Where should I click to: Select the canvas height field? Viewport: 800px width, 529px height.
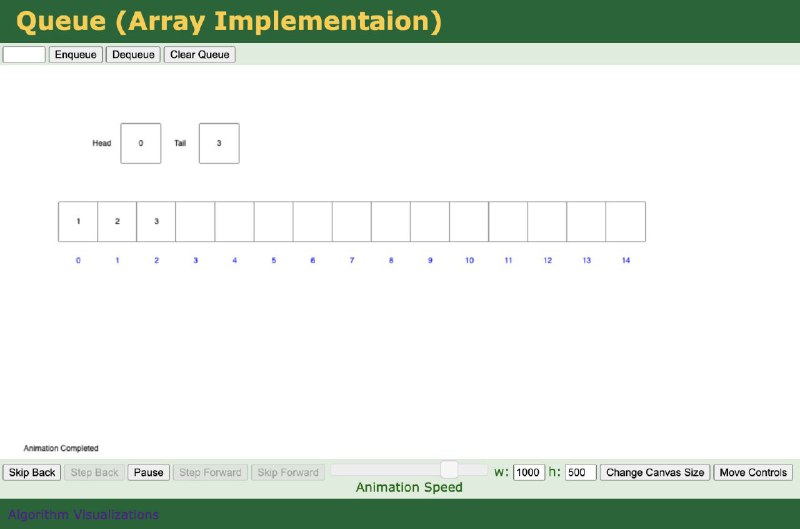(x=580, y=472)
